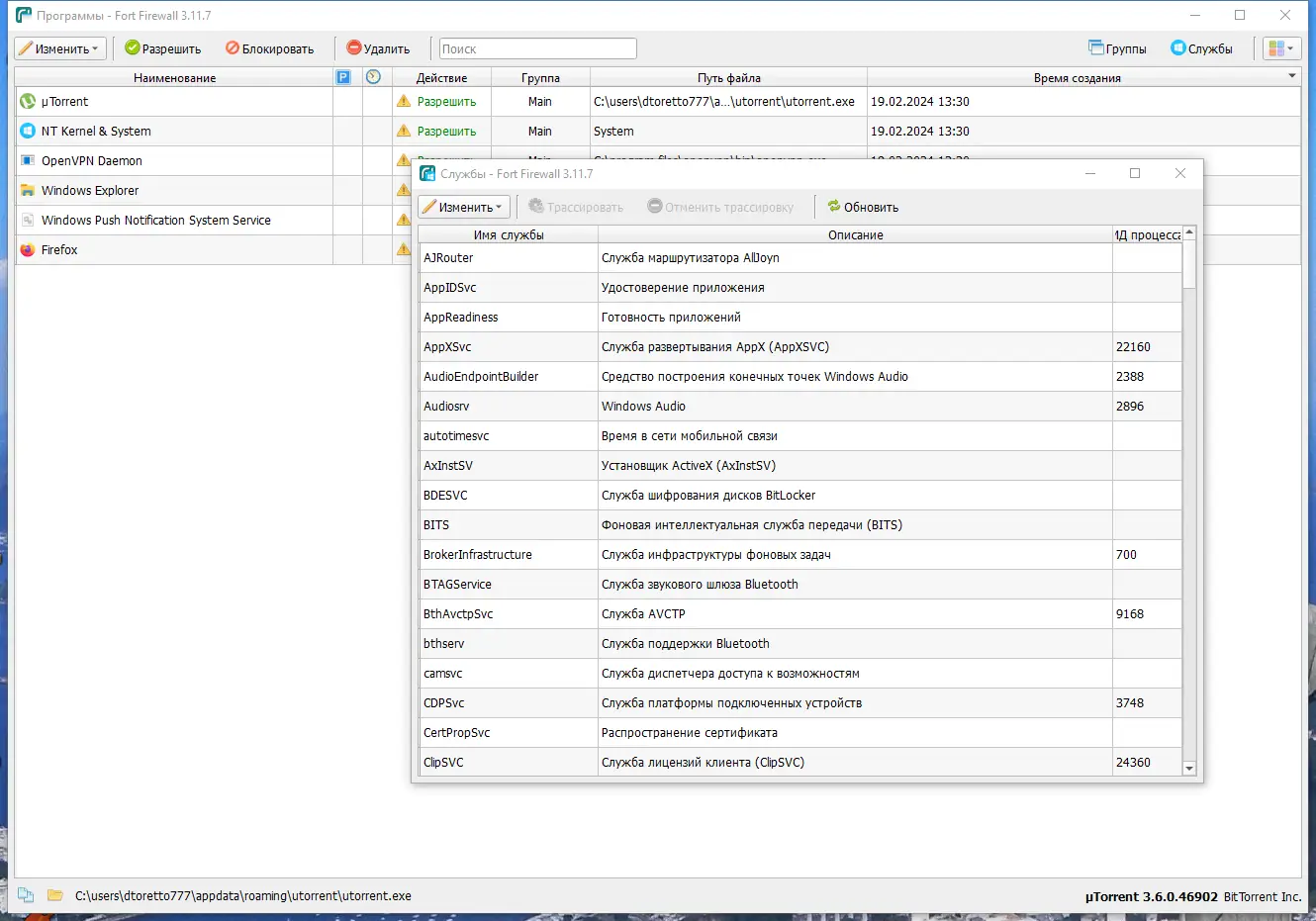Click the clock column header icon
1316x921 pixels.
click(x=373, y=77)
